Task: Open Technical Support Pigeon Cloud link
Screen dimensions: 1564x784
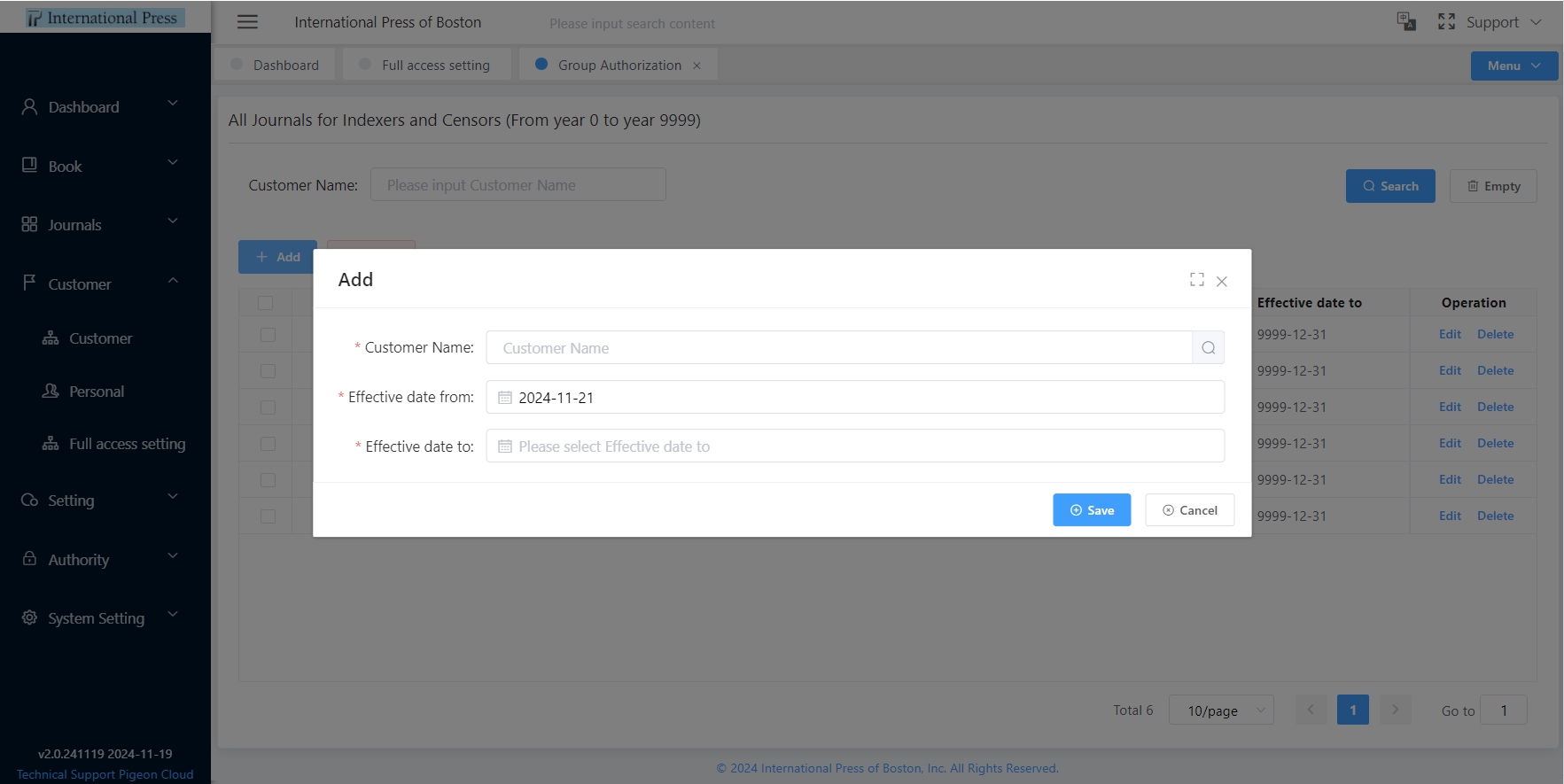Action: (105, 774)
